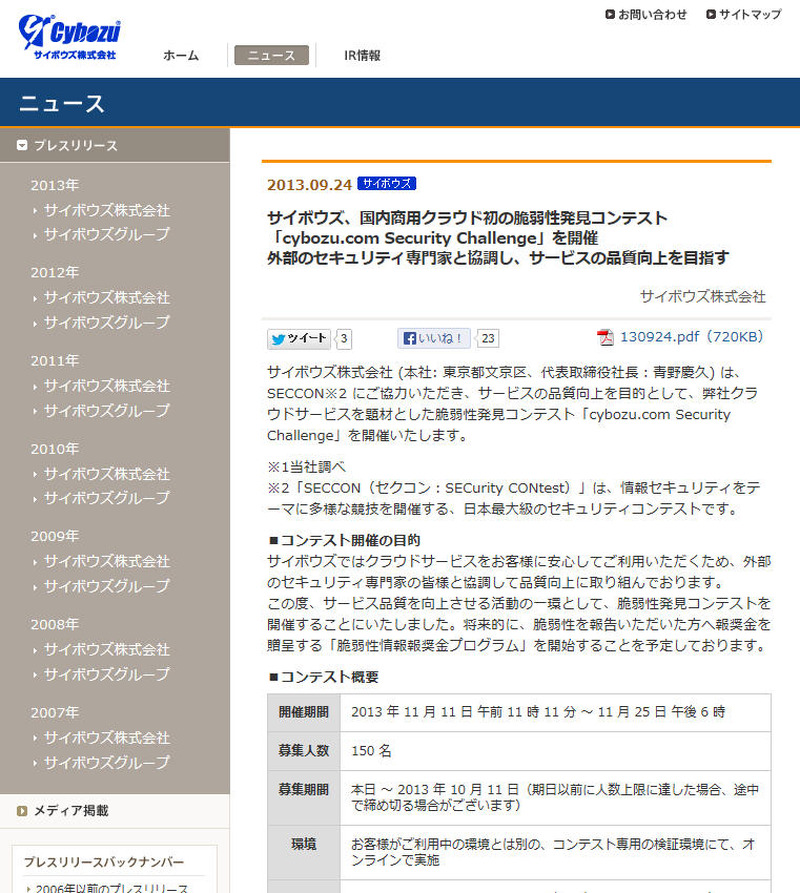Open 2006年以前のプレスリリース archive
Screen dimensions: 800x893
pyautogui.click(x=111, y=888)
